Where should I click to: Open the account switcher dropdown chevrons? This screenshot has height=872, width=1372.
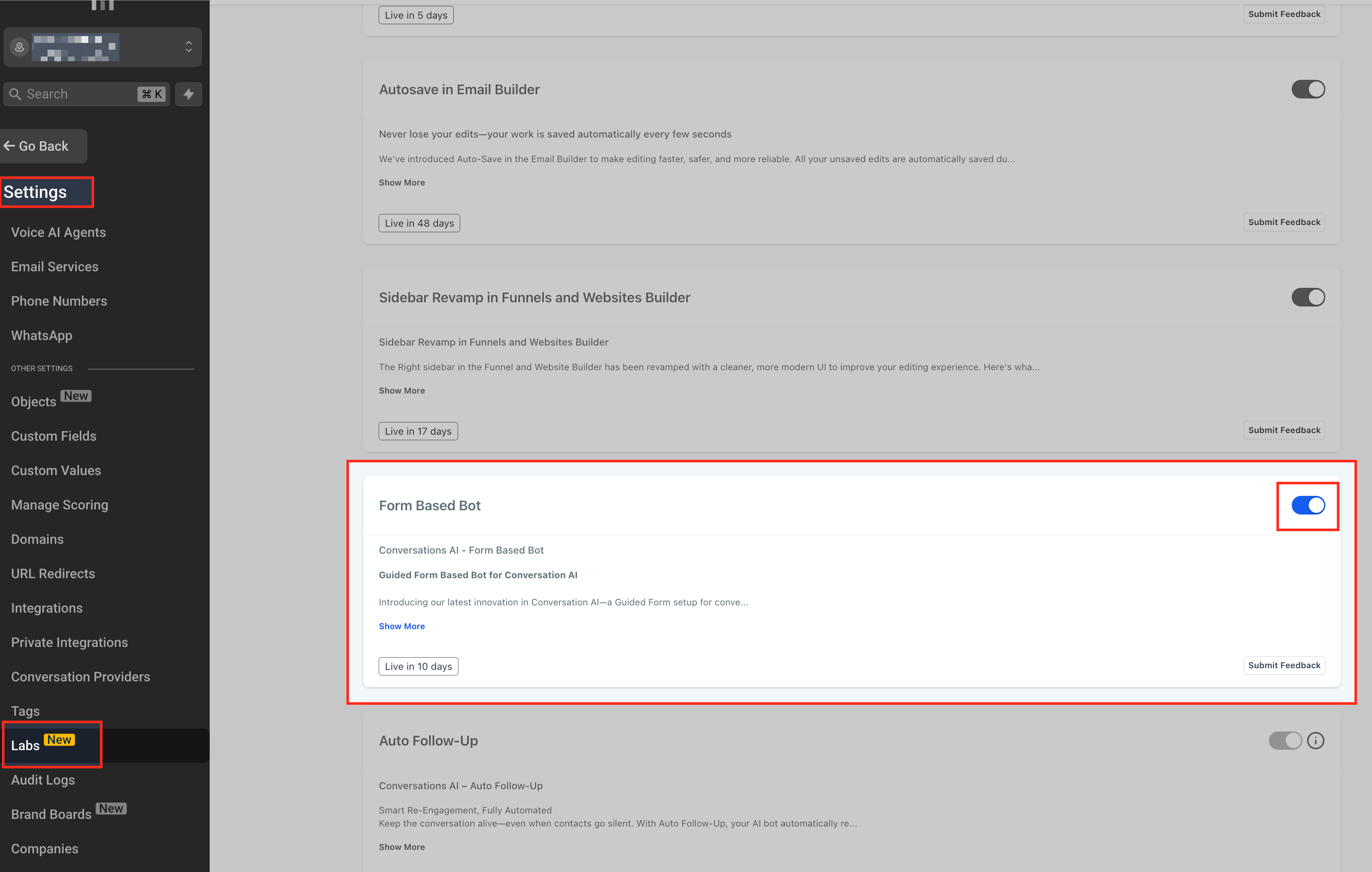pyautogui.click(x=188, y=47)
